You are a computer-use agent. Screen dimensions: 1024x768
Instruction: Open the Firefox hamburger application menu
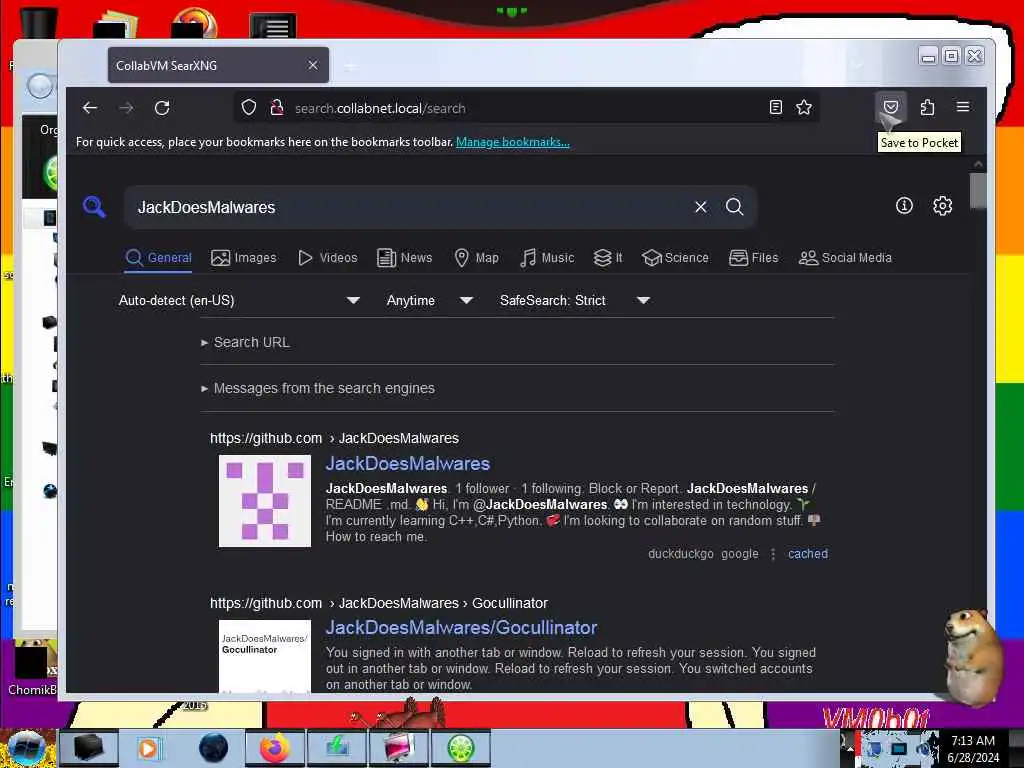(963, 106)
